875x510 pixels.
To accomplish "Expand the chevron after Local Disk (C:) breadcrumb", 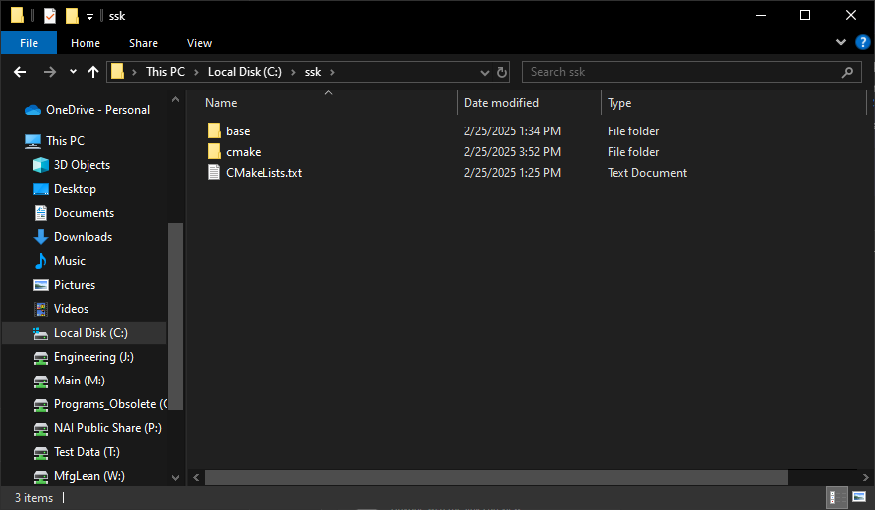I will [293, 72].
